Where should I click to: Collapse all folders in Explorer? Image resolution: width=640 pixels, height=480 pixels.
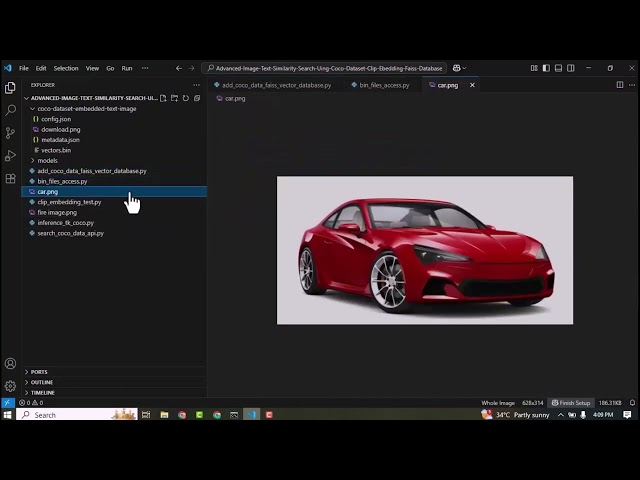197,98
